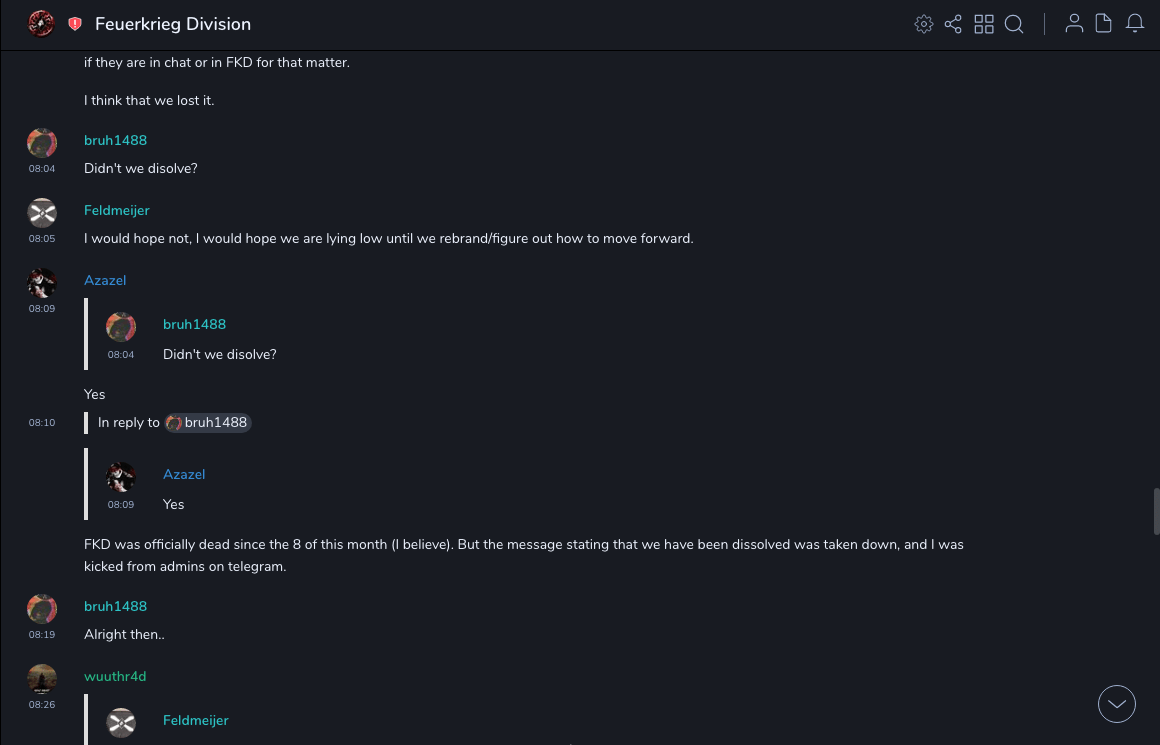Click wuuthr4d's avatar at 08:26

[42, 679]
